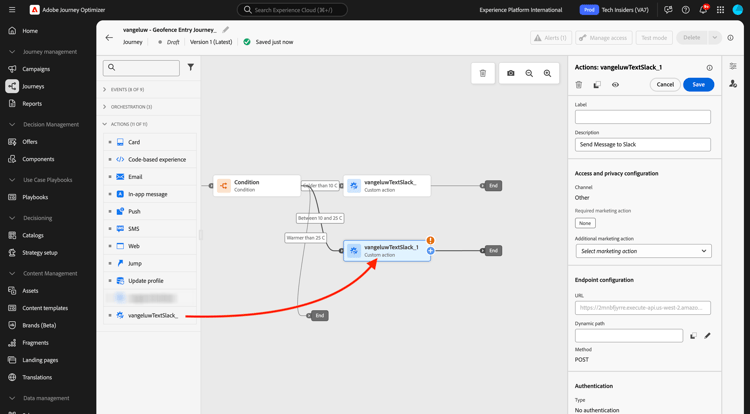Click the Label input field
Viewport: 750px width, 414px height.
(x=642, y=117)
